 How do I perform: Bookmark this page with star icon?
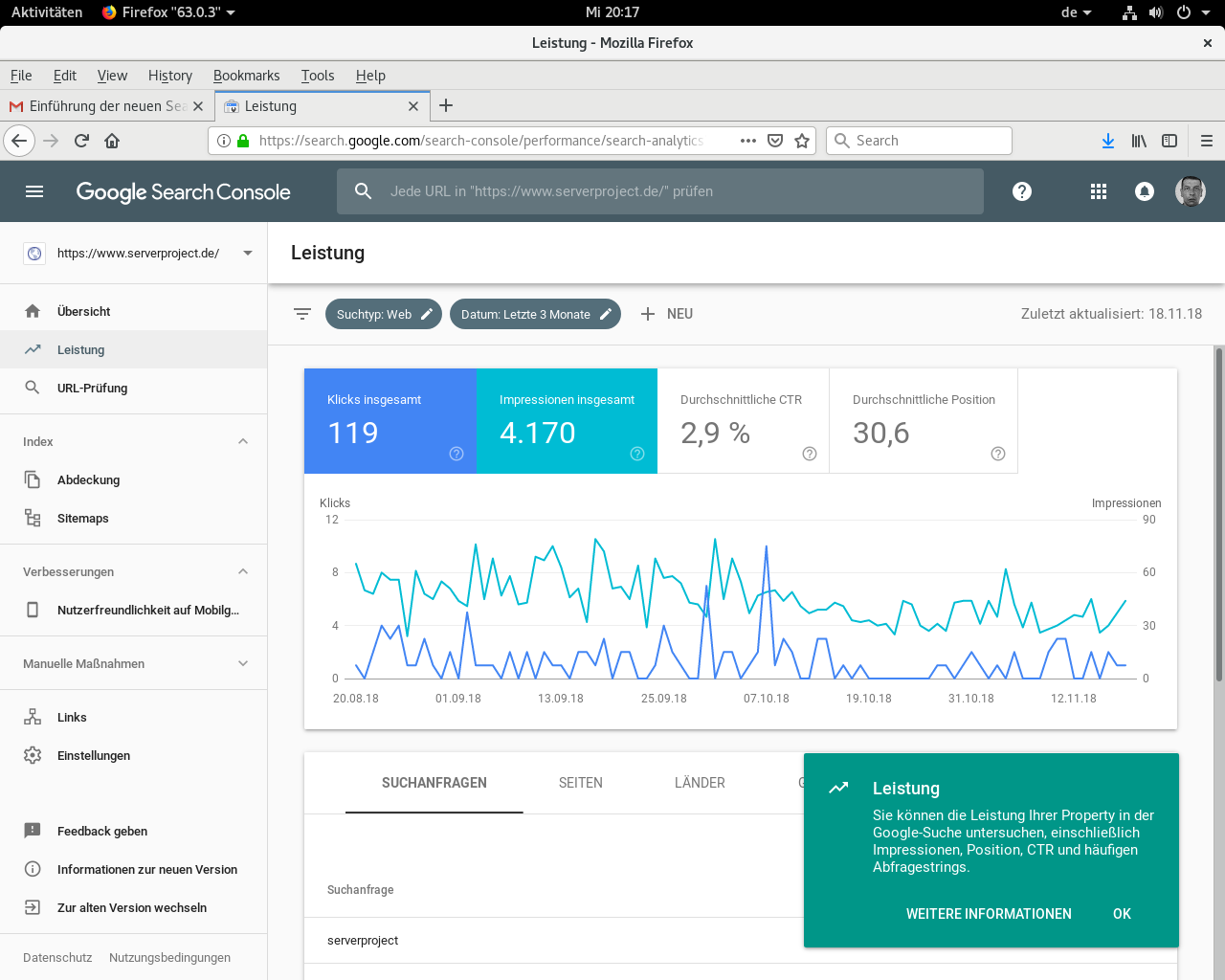(x=802, y=141)
